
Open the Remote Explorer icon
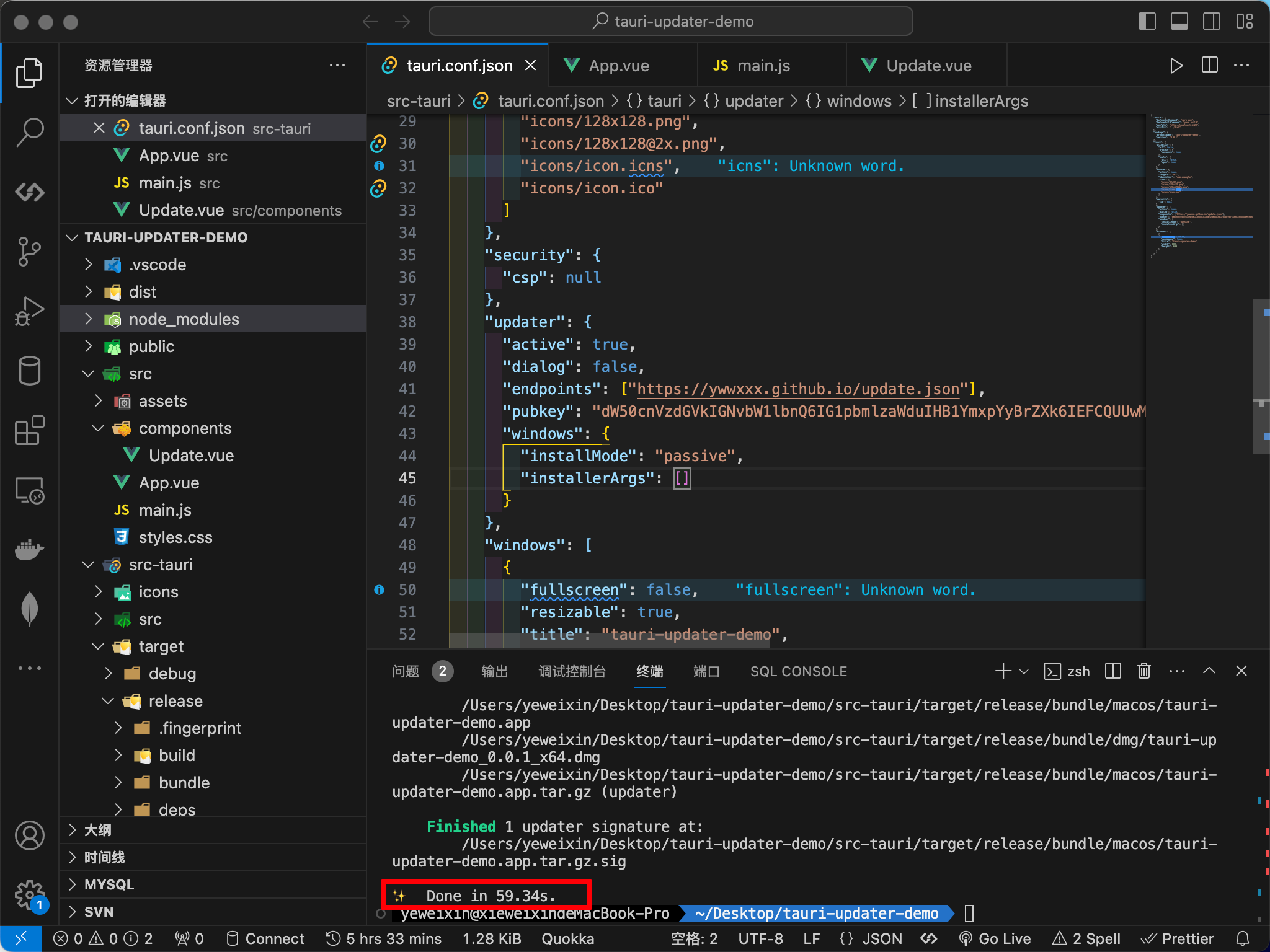[x=29, y=490]
